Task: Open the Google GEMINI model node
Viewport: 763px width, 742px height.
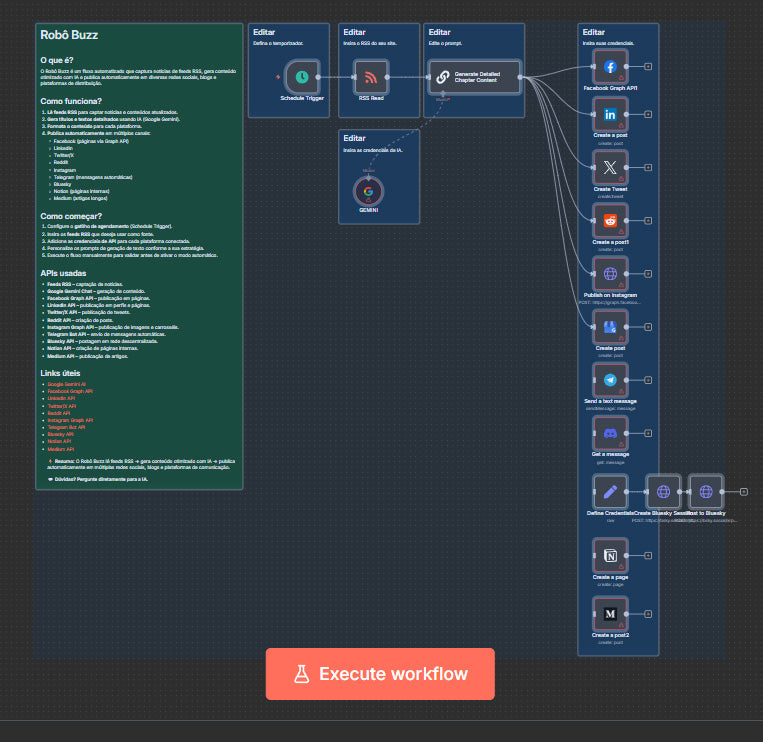Action: 368,191
